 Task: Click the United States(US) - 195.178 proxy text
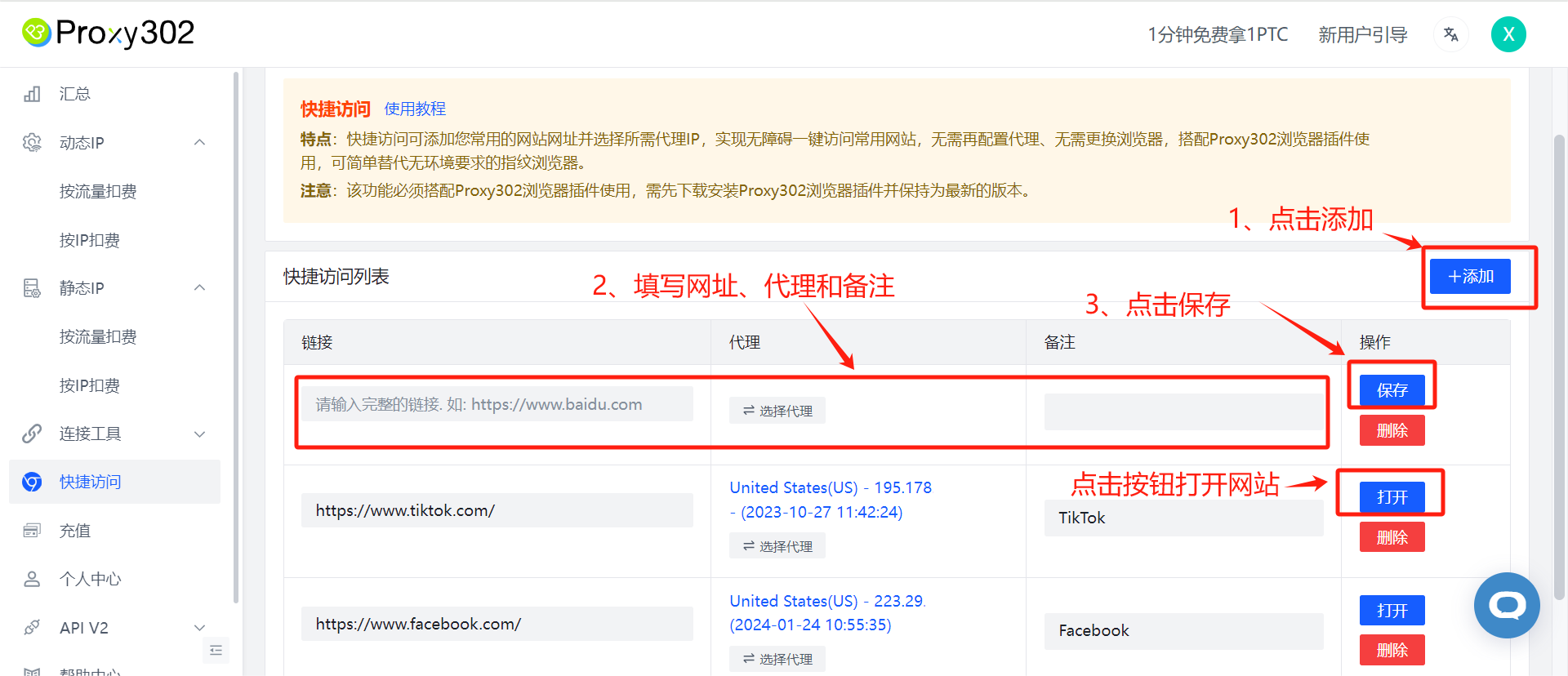[x=831, y=500]
